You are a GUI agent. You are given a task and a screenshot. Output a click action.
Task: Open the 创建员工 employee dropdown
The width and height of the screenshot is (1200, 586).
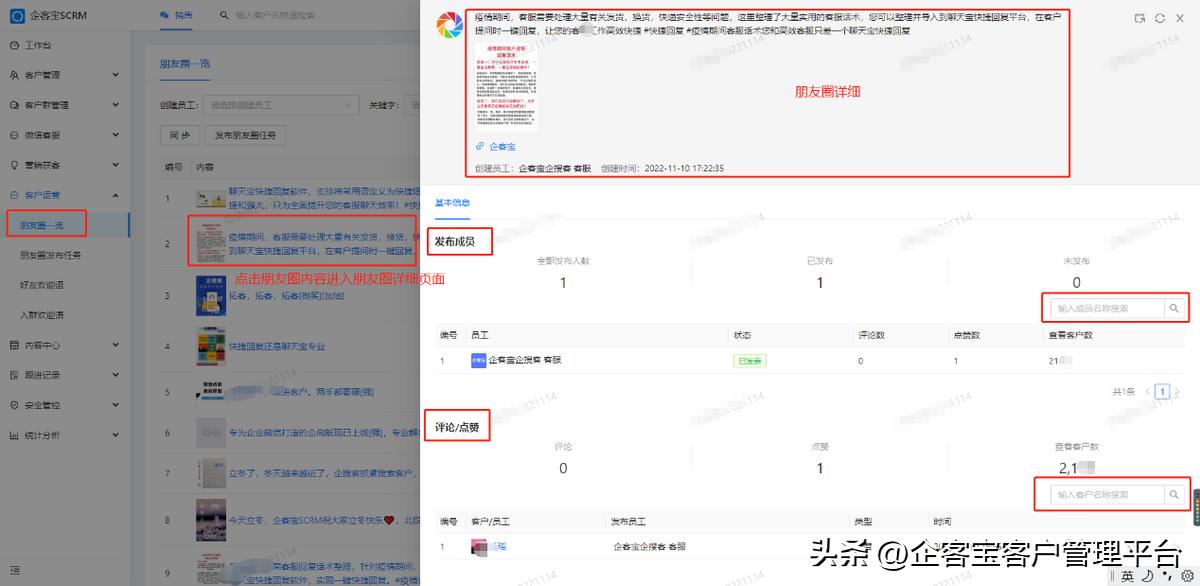pyautogui.click(x=282, y=104)
